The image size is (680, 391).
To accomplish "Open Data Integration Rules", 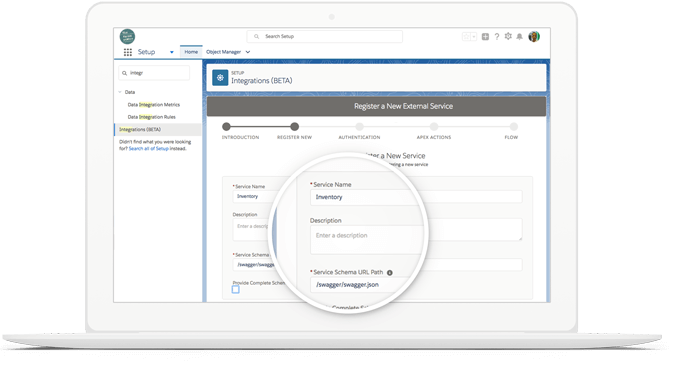I will (151, 117).
